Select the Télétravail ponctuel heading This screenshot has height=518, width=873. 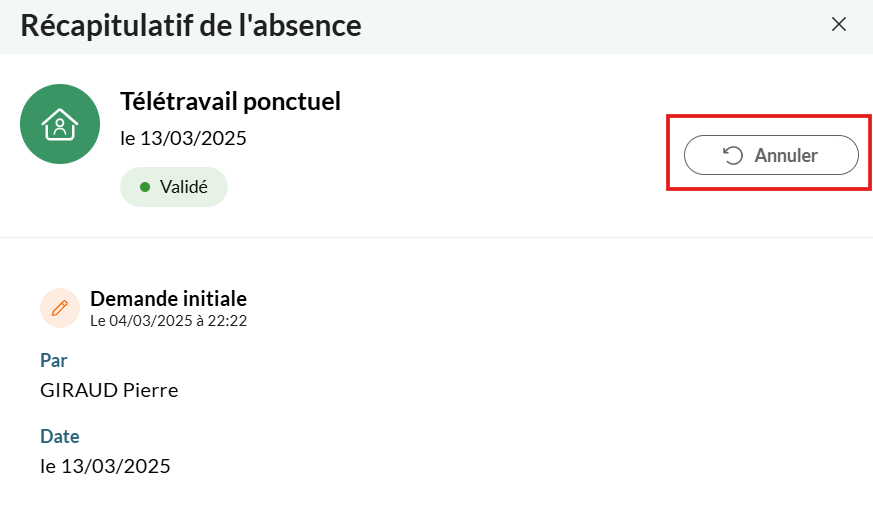[230, 101]
